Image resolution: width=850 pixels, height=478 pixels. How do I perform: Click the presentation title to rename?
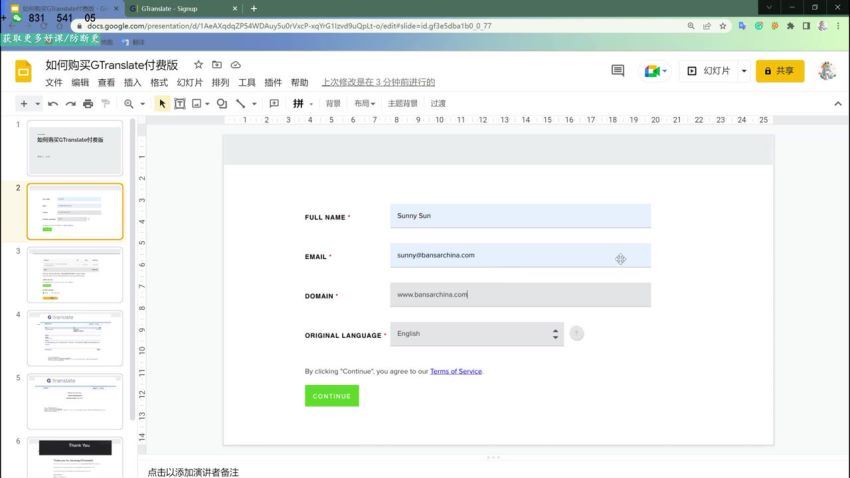pyautogui.click(x=112, y=65)
